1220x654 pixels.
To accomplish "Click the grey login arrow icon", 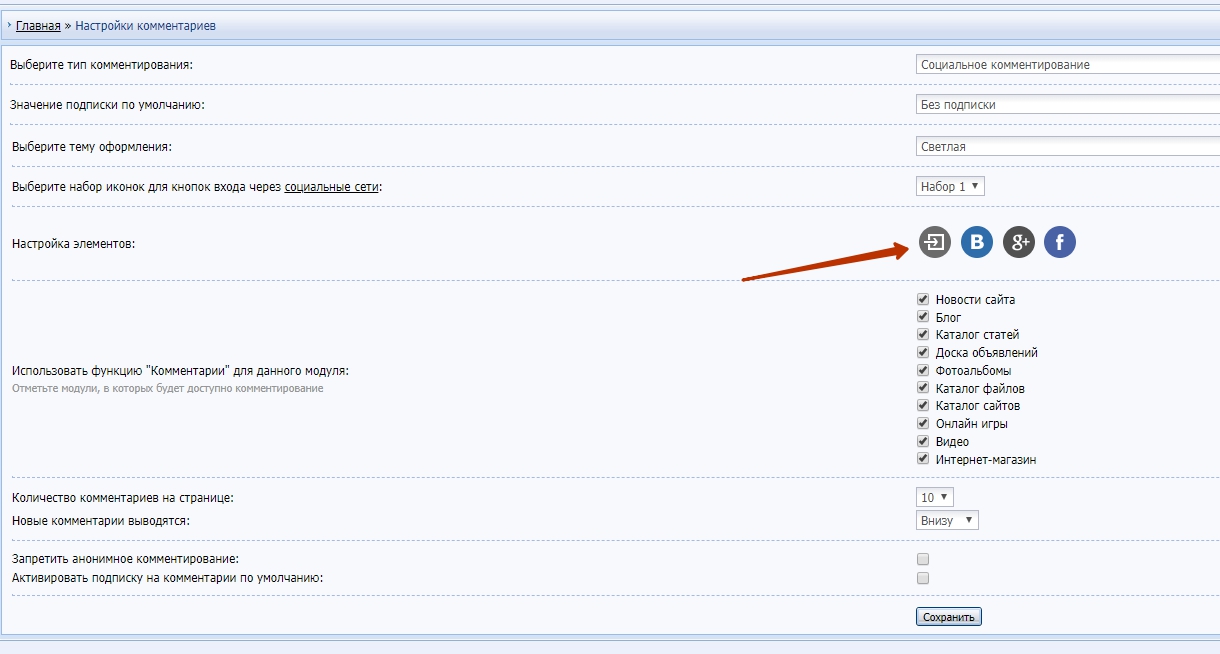I will click(935, 242).
